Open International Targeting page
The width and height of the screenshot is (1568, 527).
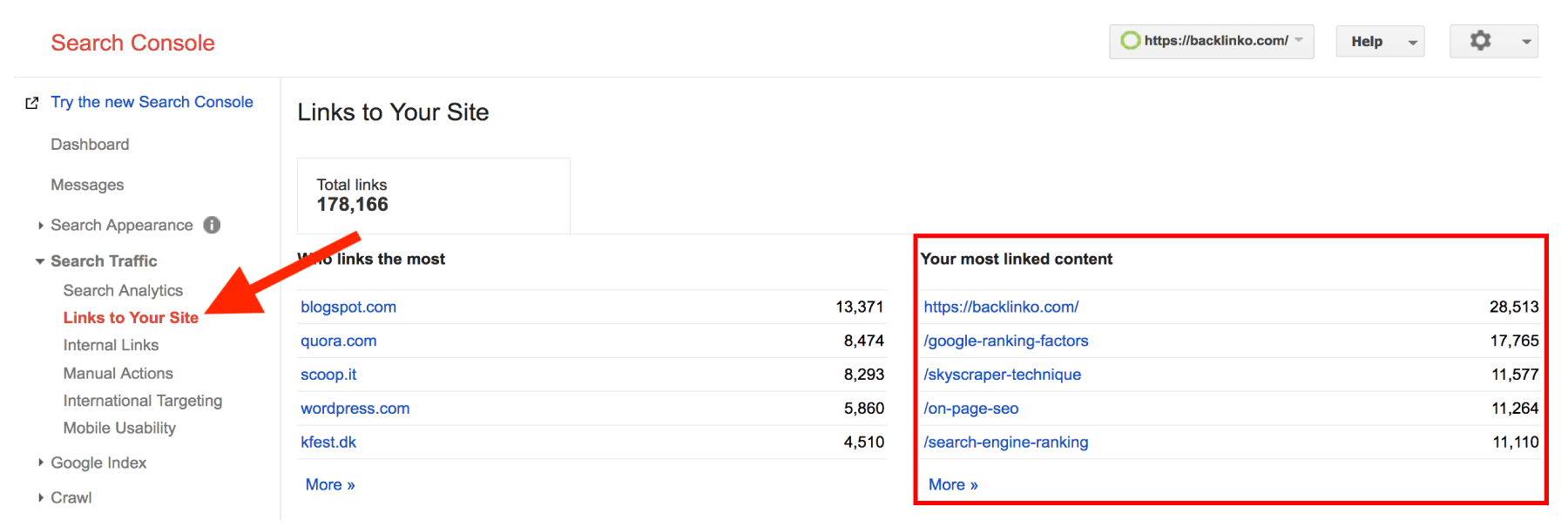[x=142, y=401]
